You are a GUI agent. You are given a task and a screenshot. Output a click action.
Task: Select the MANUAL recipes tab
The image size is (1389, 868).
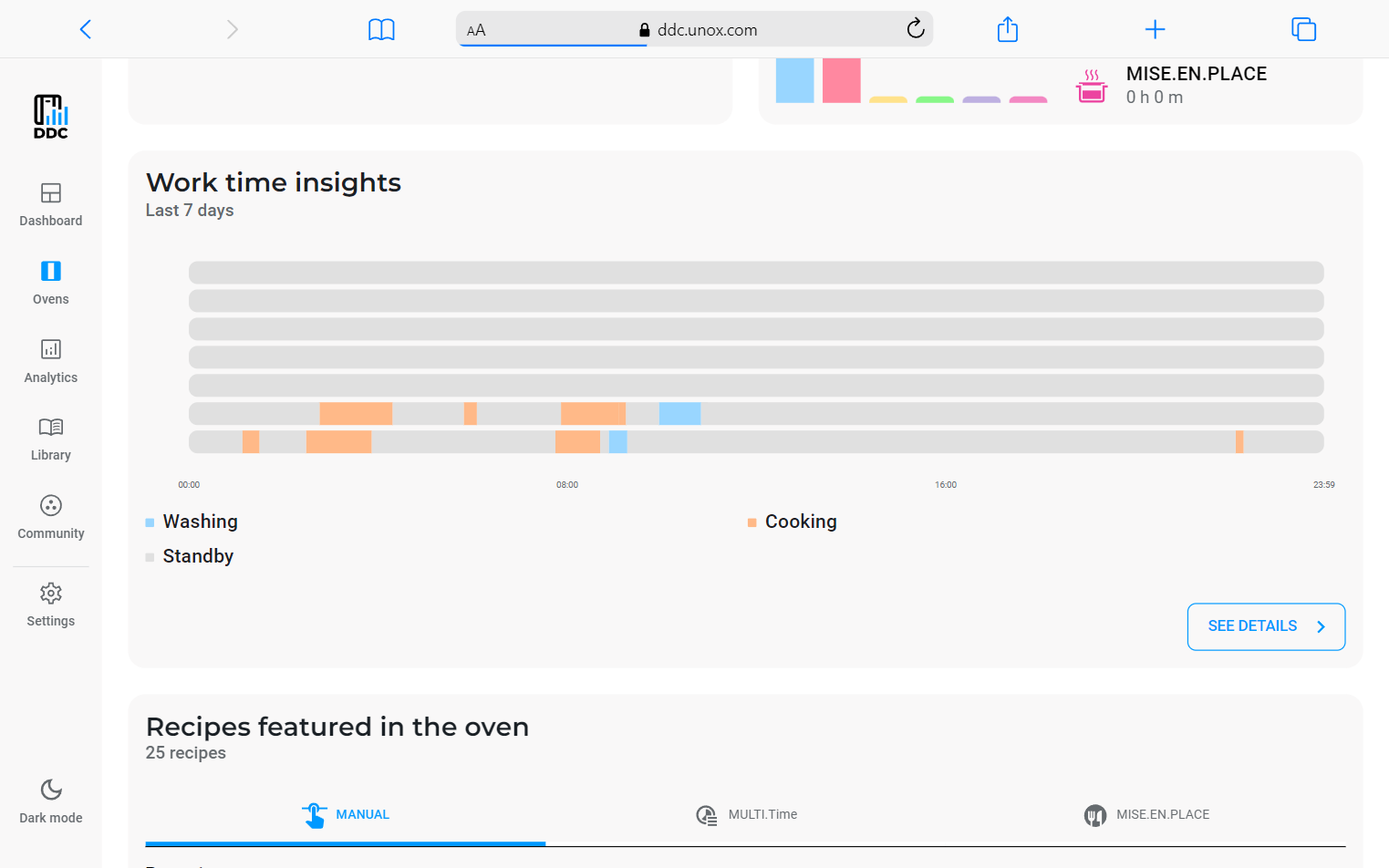click(x=346, y=815)
